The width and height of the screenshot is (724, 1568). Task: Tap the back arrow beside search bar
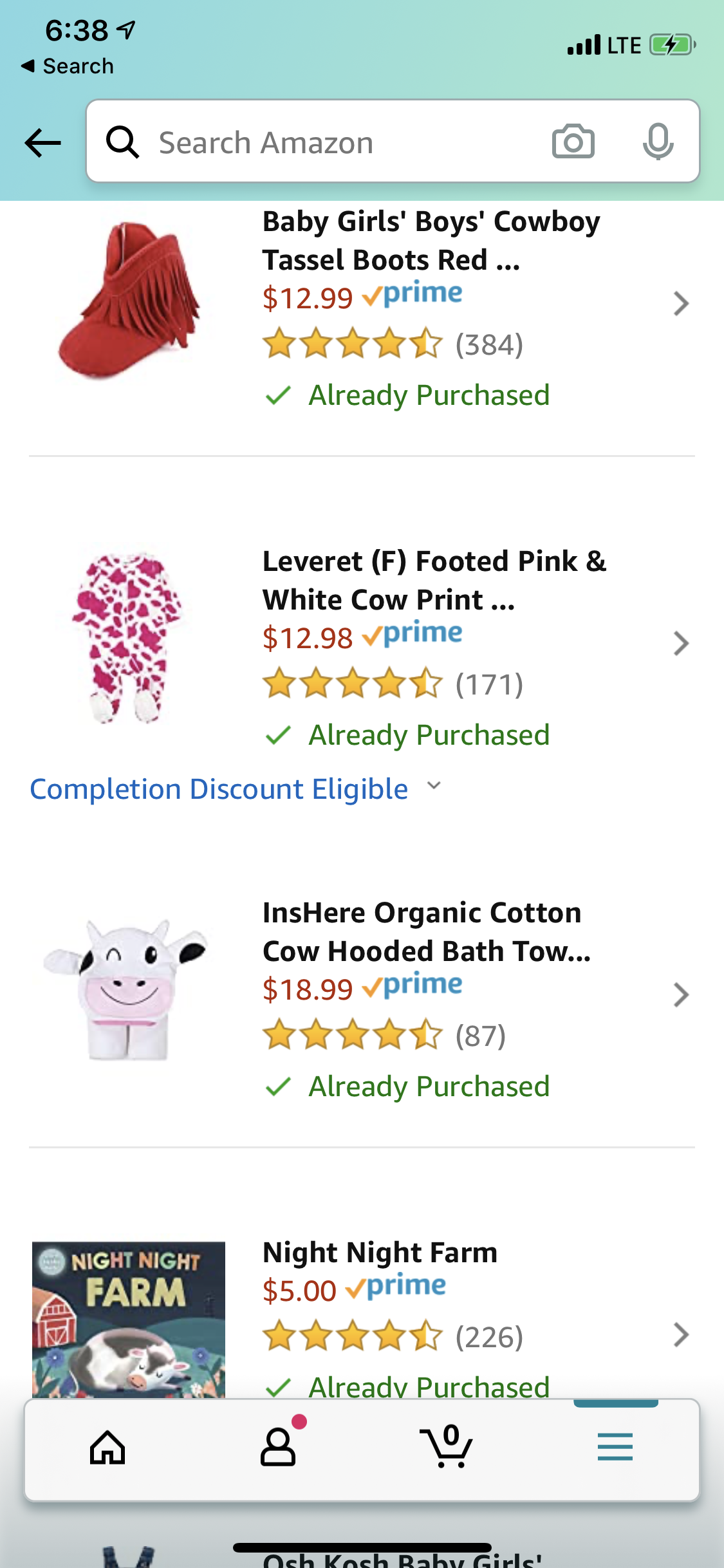point(42,142)
